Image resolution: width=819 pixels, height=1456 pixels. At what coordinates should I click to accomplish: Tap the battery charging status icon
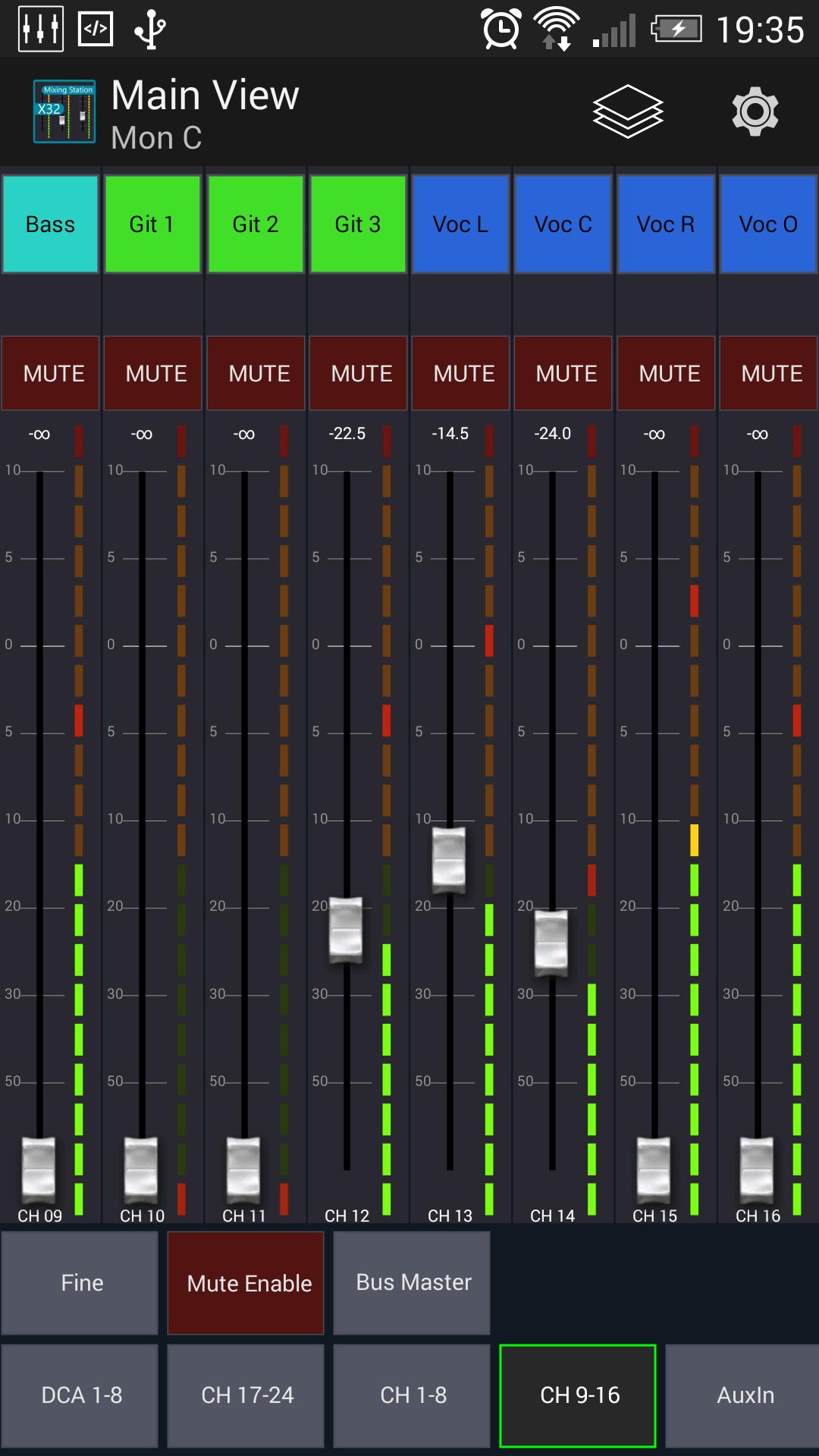tap(676, 30)
